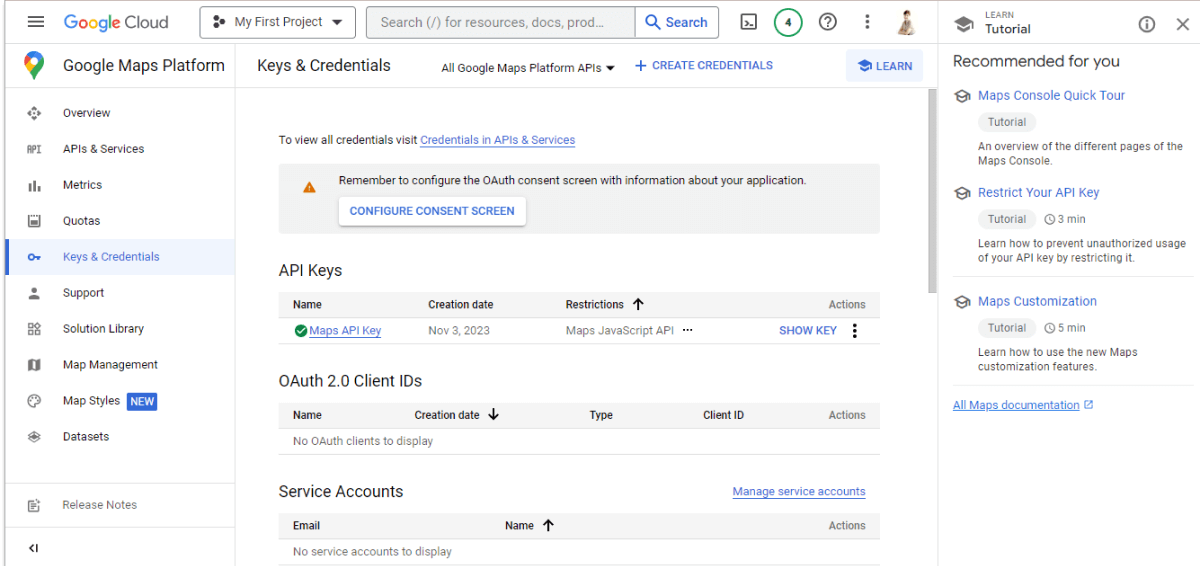The height and width of the screenshot is (566, 1200).
Task: Click the search resources input field
Action: [500, 22]
